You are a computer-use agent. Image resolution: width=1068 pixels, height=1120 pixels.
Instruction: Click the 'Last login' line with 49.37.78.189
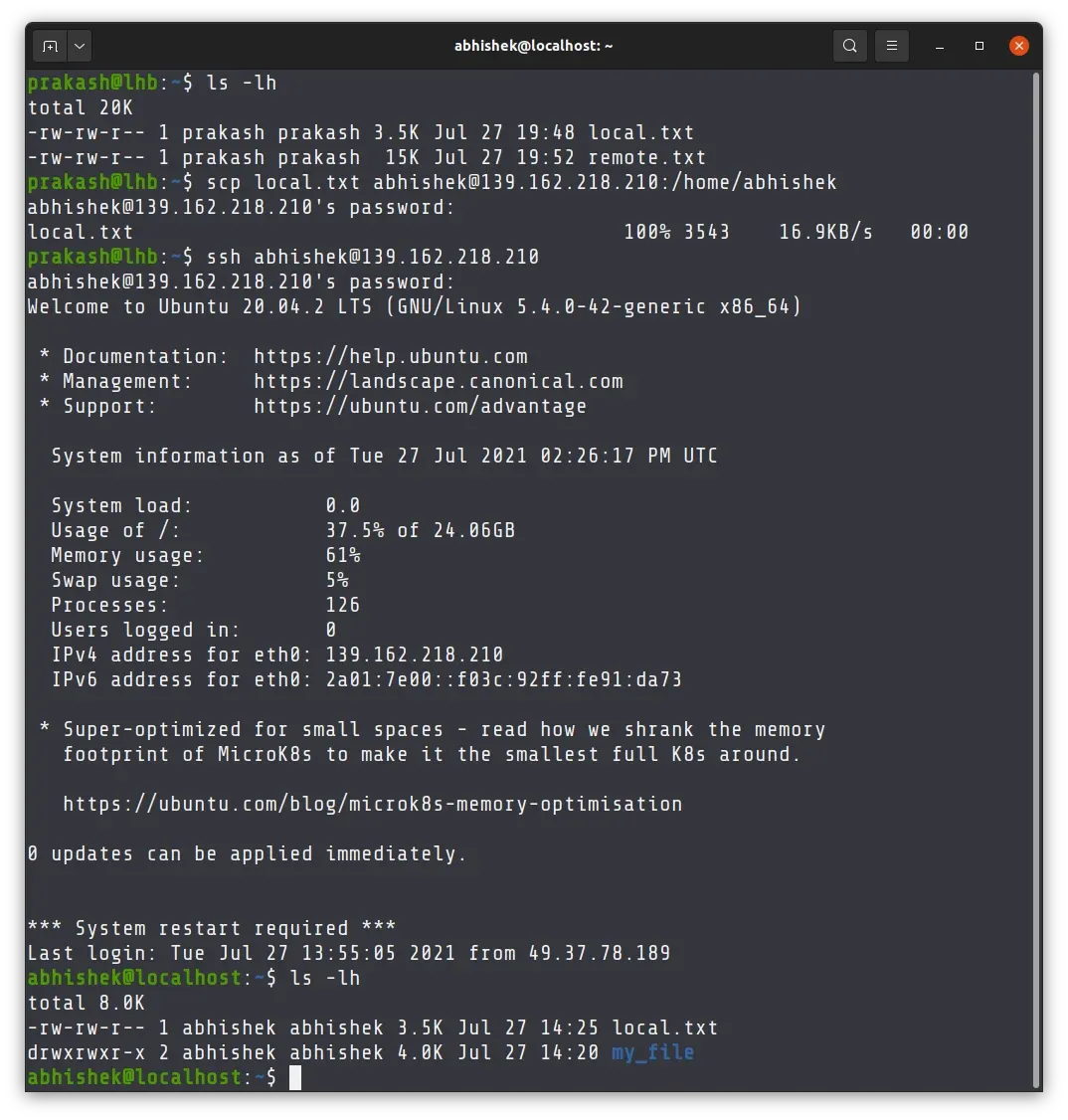coord(348,954)
